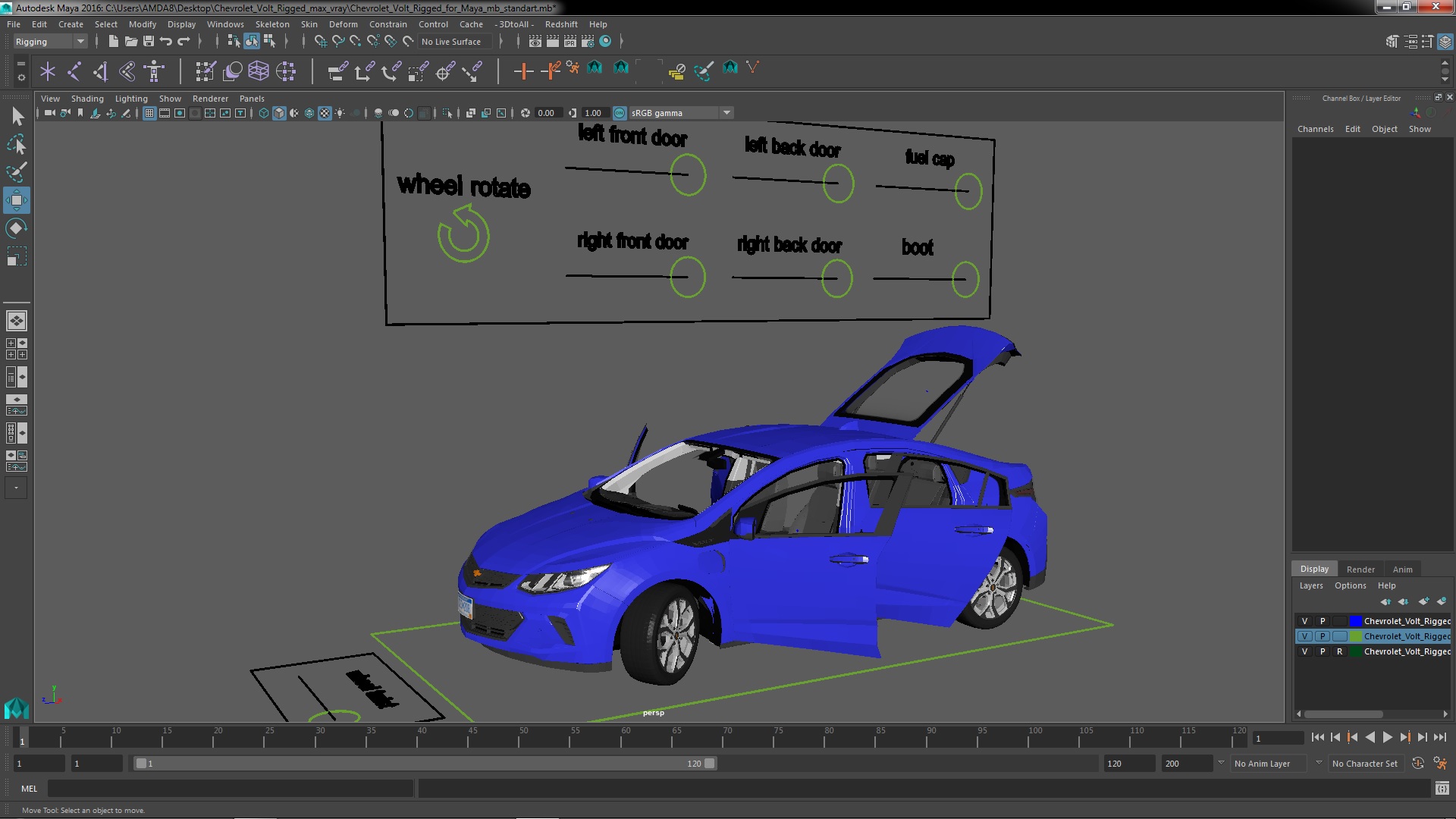The width and height of the screenshot is (1456, 819).
Task: Click the Create Lattice shelf icon
Action: click(259, 71)
